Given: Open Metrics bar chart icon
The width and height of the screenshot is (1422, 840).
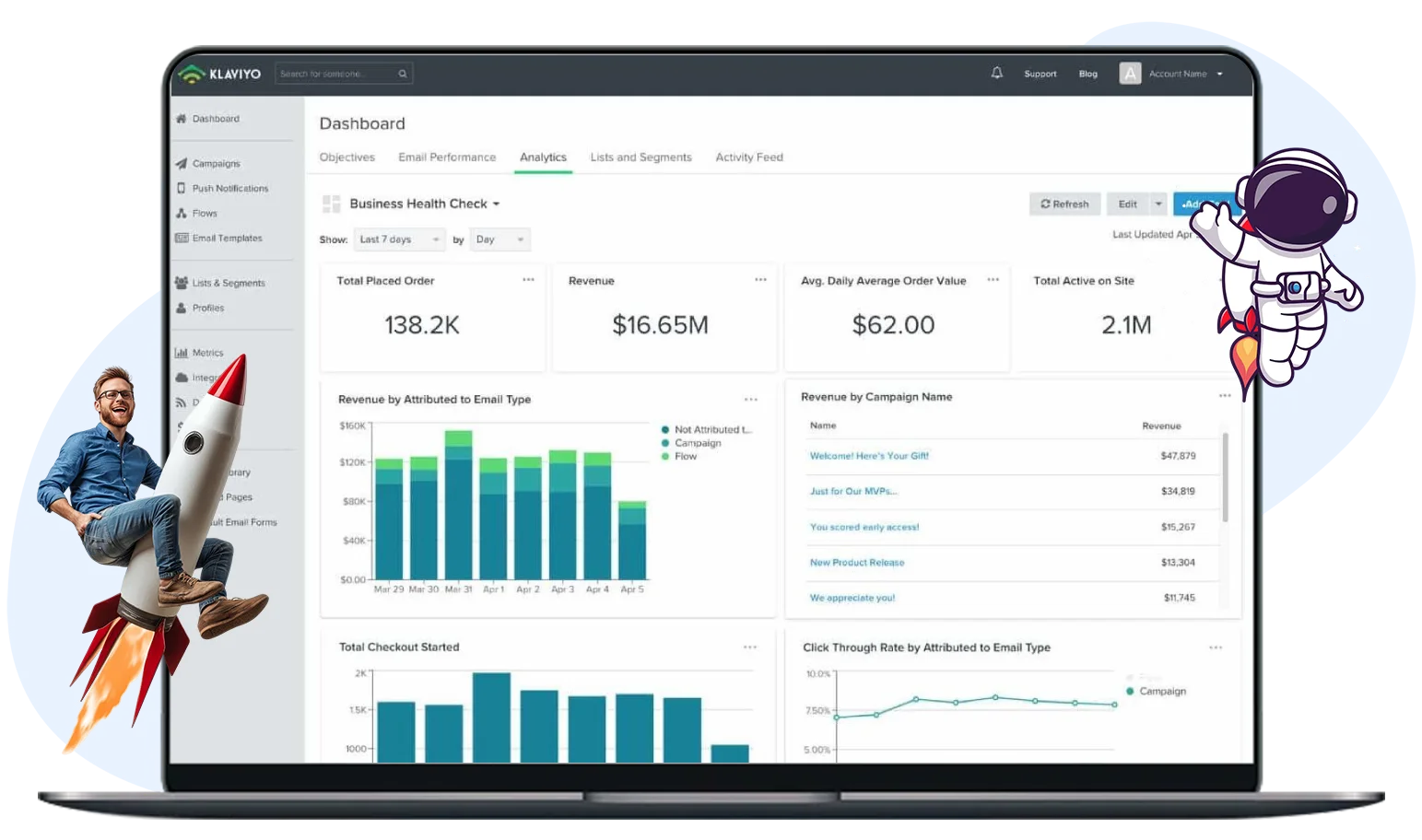Looking at the screenshot, I should click(x=182, y=353).
